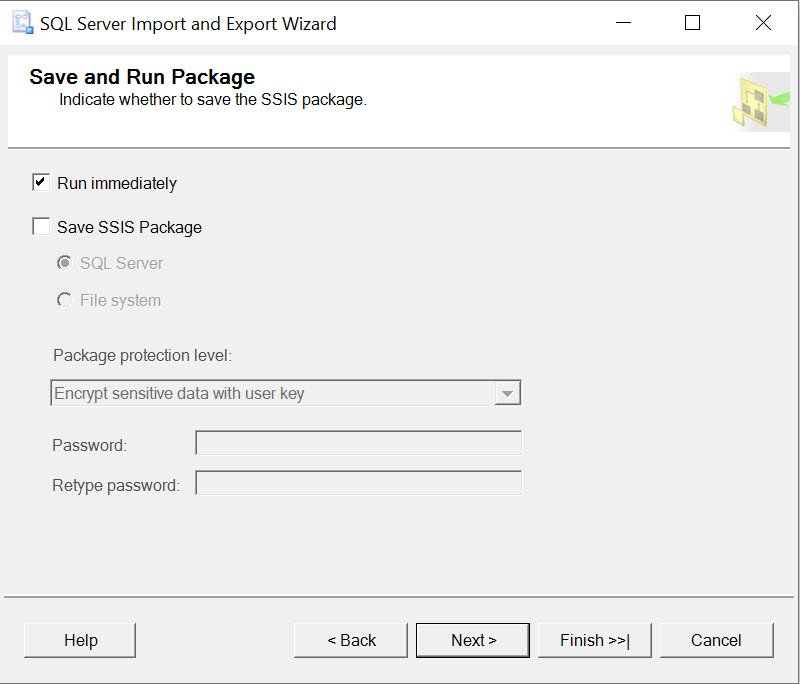Screen dimensions: 800x684
Task: Click the 'Indicate whether to save the SSIS package.' text
Action: (213, 99)
